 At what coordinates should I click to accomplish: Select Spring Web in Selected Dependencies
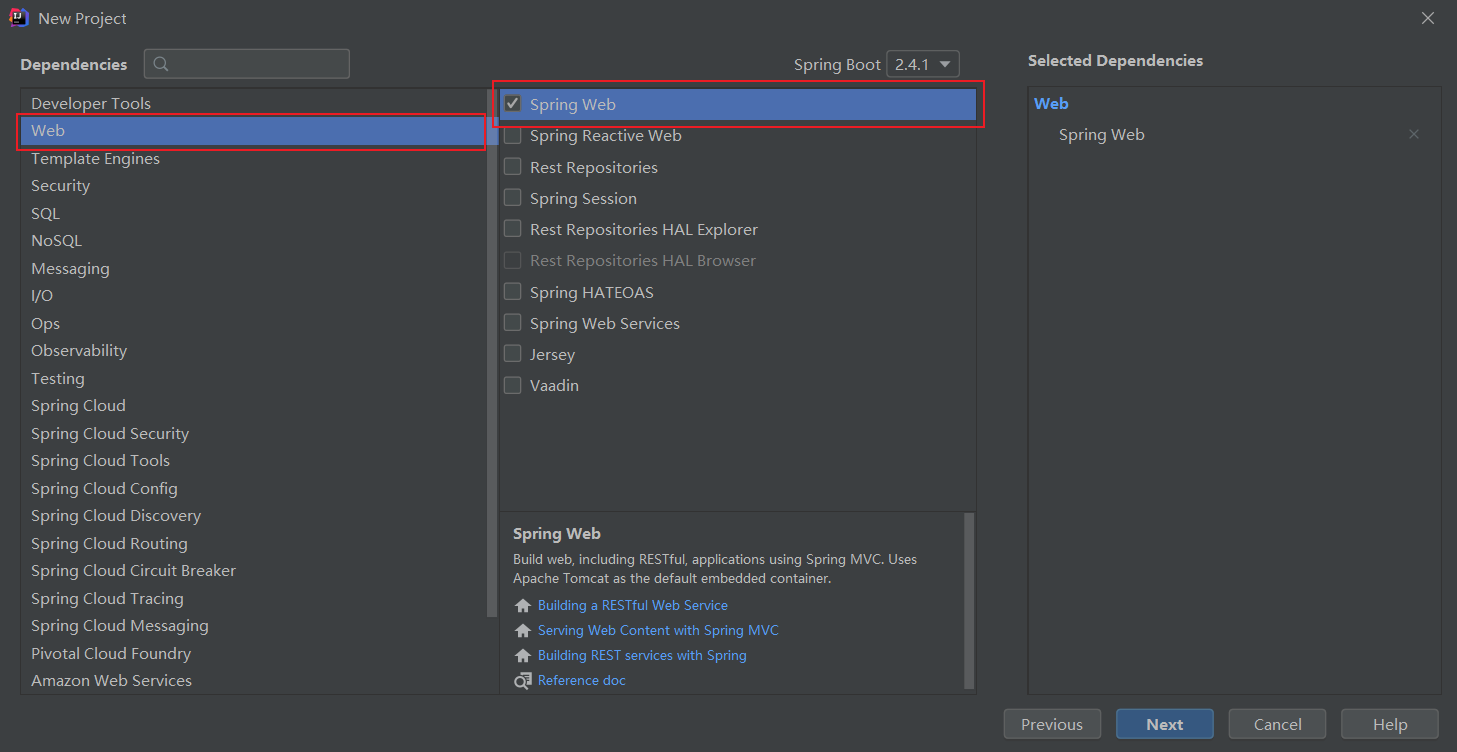tap(1102, 134)
